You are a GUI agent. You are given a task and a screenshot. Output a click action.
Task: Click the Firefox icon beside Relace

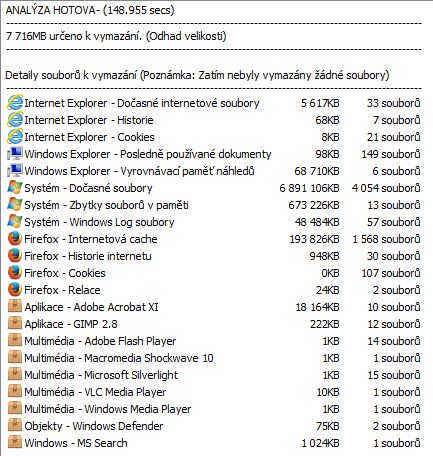[15, 290]
